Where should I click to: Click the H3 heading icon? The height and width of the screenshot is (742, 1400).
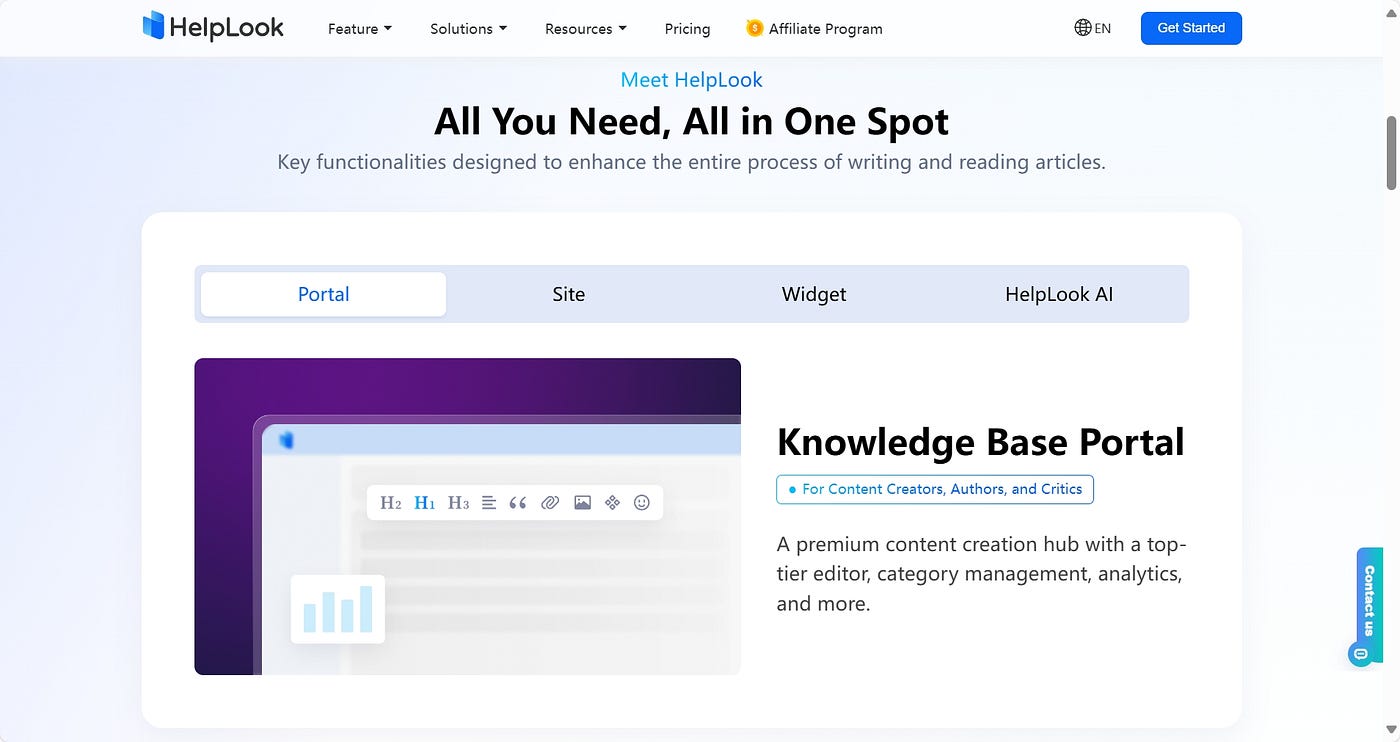coord(458,503)
